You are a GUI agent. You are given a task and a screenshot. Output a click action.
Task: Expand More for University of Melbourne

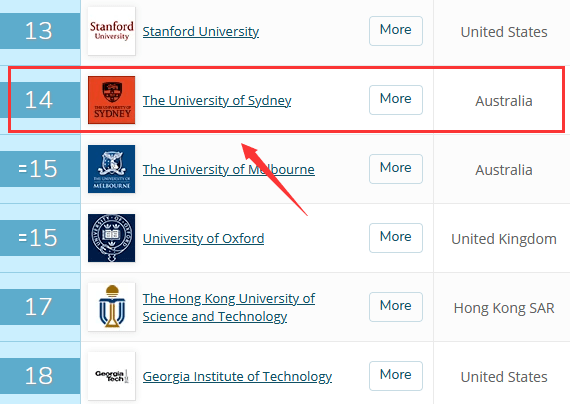pos(396,169)
